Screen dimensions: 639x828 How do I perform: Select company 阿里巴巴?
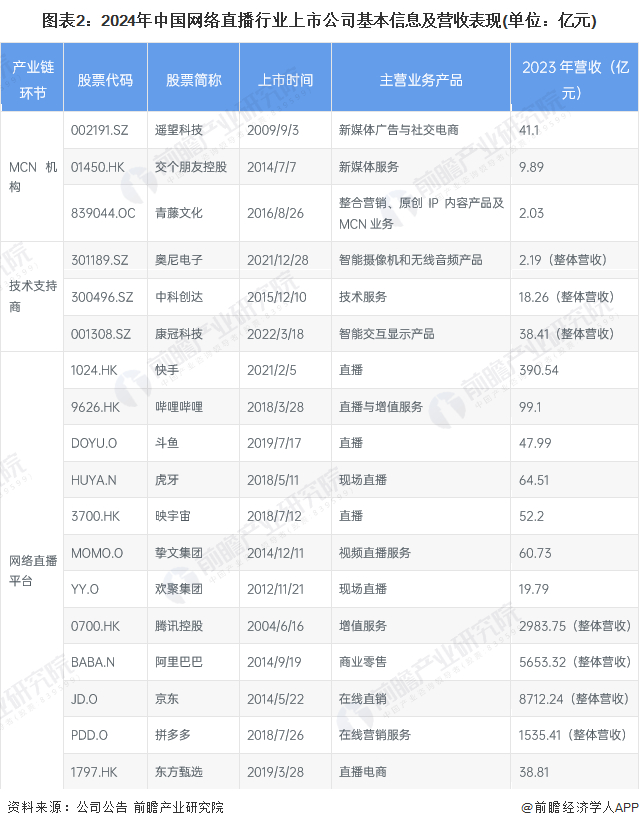tap(178, 662)
